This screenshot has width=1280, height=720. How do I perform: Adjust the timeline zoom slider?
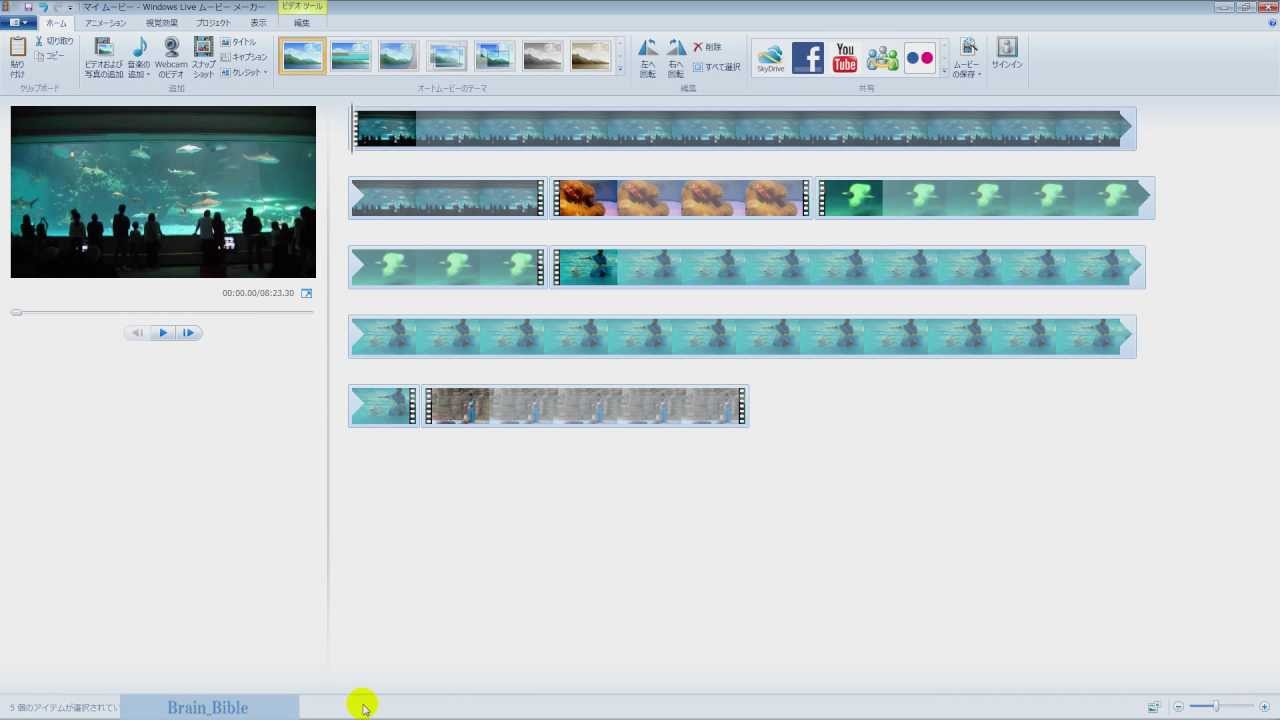tap(1216, 707)
